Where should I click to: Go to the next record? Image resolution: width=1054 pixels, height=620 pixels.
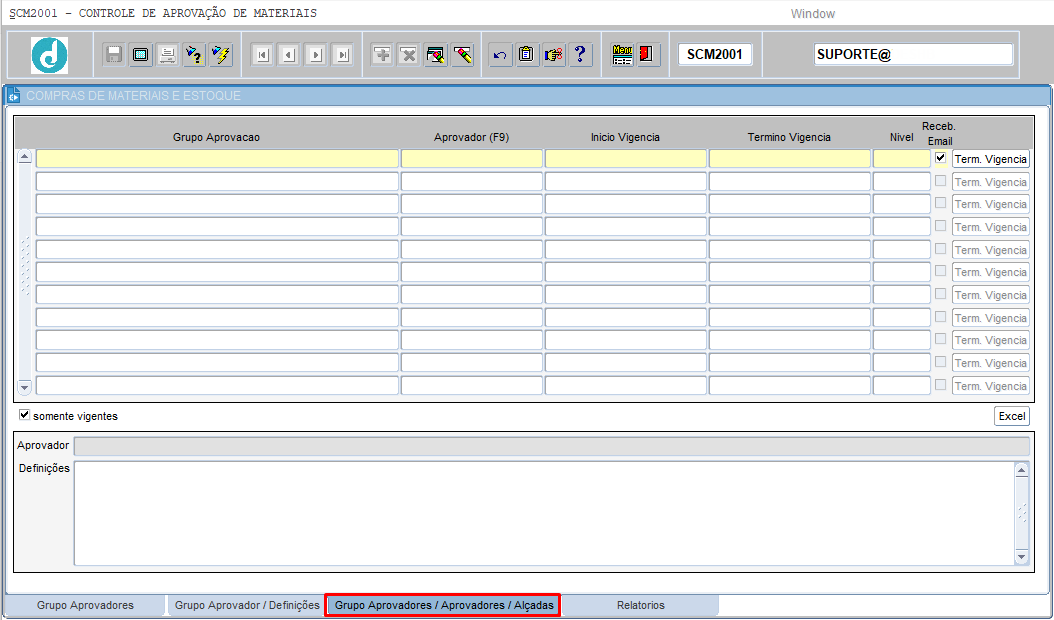[x=316, y=54]
